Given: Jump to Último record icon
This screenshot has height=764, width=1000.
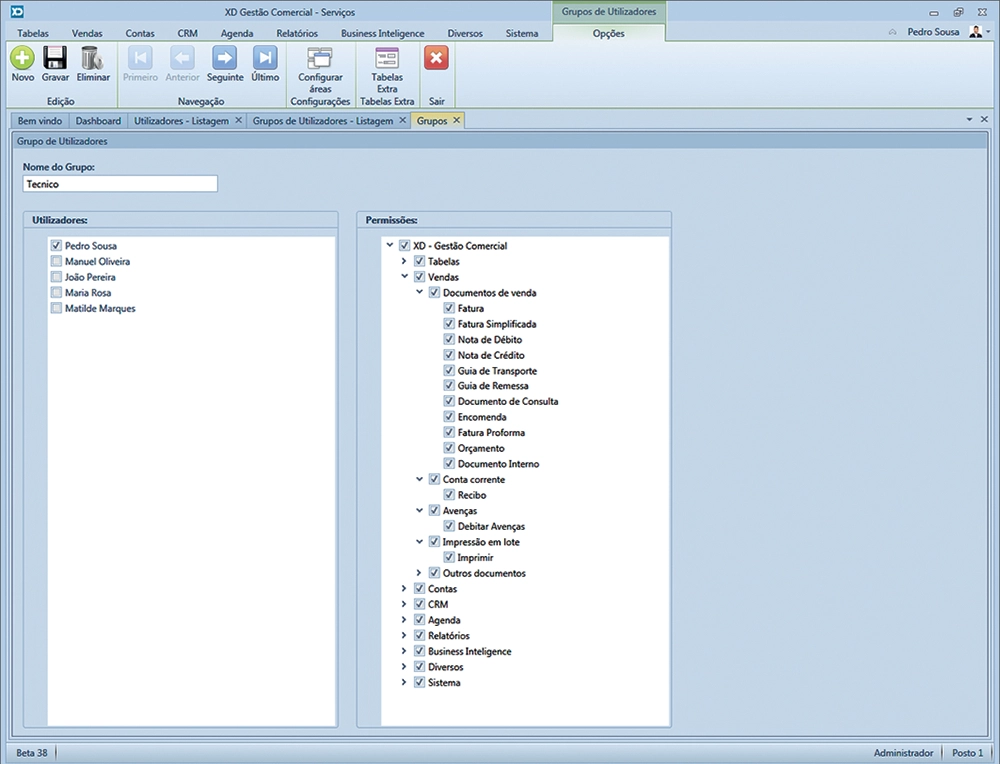Looking at the screenshot, I should coord(265,59).
